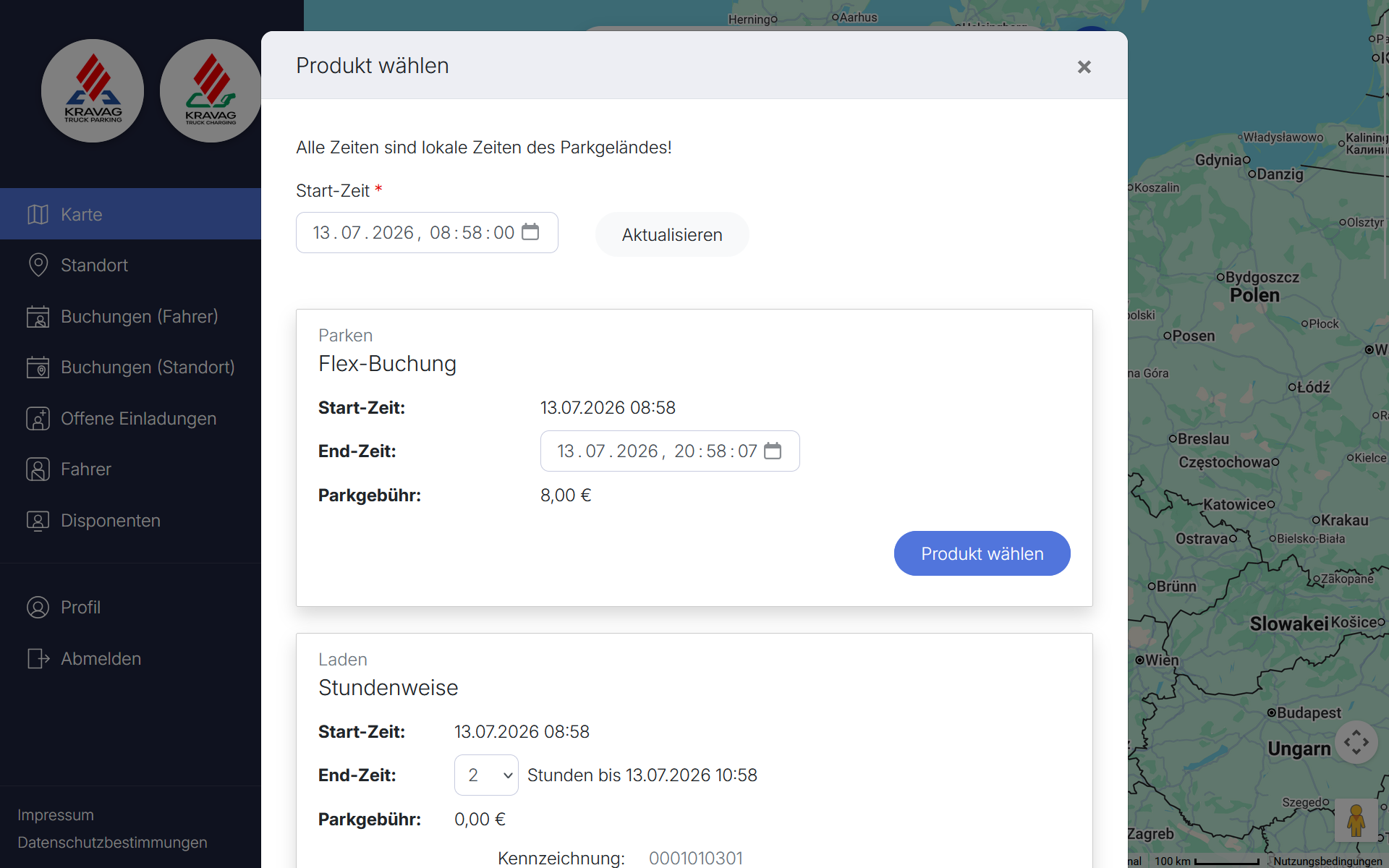The height and width of the screenshot is (868, 1389).
Task: Click the Disponenten icon in sidebar
Action: click(x=38, y=520)
